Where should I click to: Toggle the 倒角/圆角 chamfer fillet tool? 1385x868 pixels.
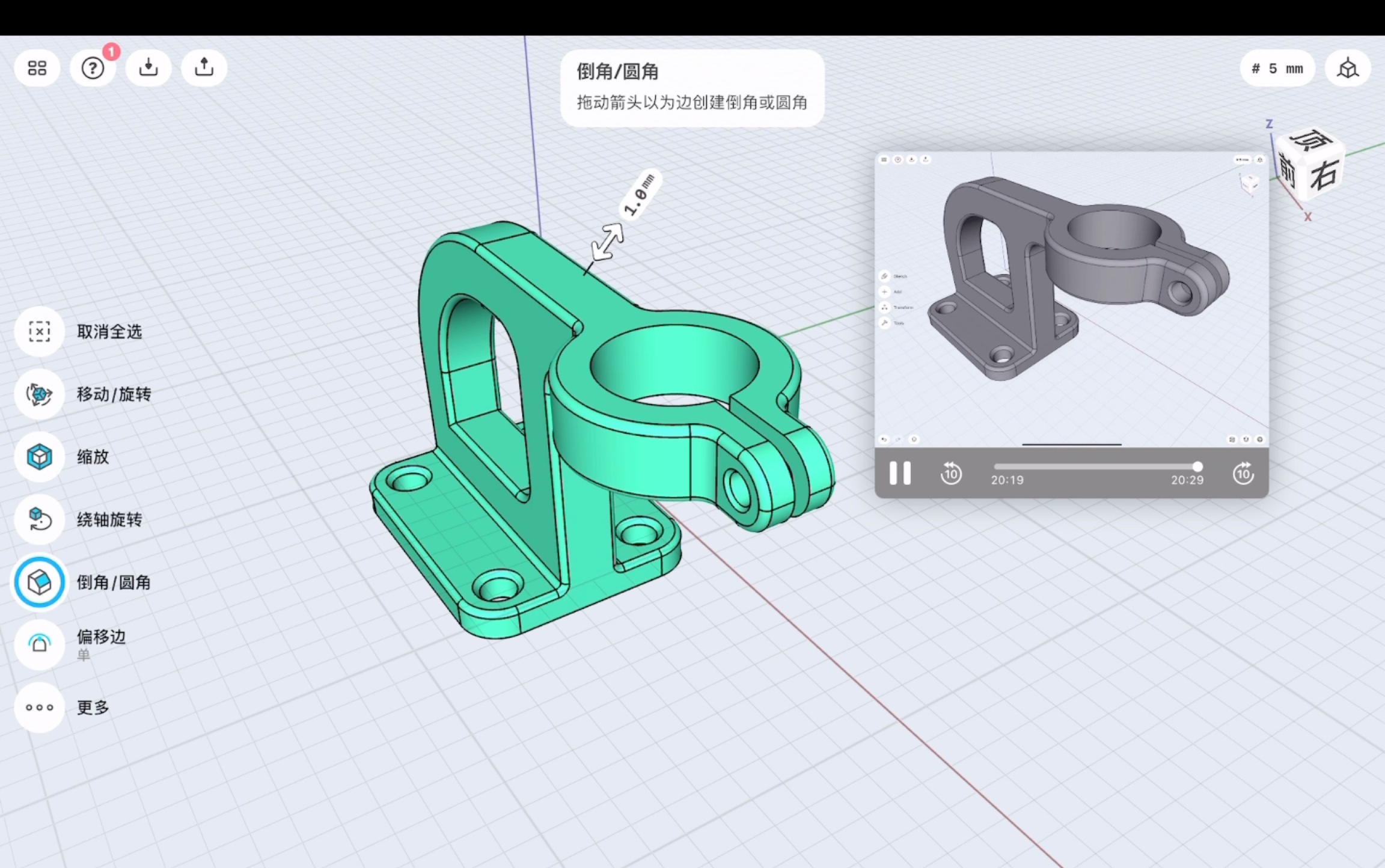(40, 582)
